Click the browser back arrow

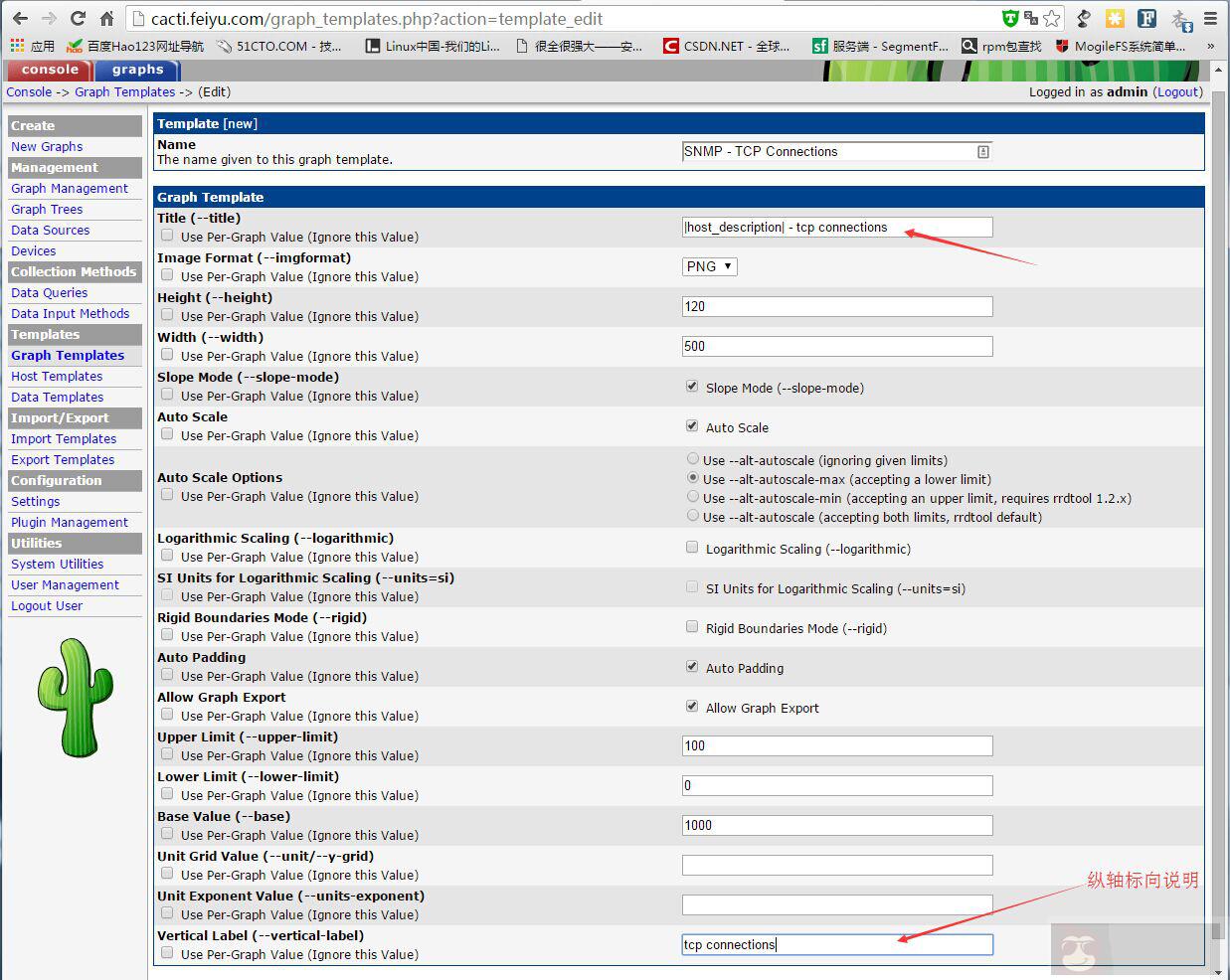[20, 19]
